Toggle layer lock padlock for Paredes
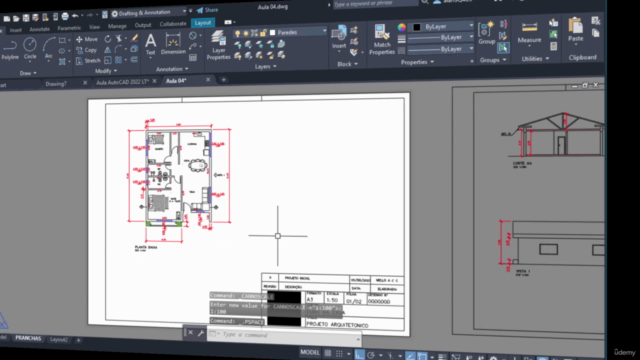Image resolution: width=640 pixels, height=360 pixels. pos(263,33)
